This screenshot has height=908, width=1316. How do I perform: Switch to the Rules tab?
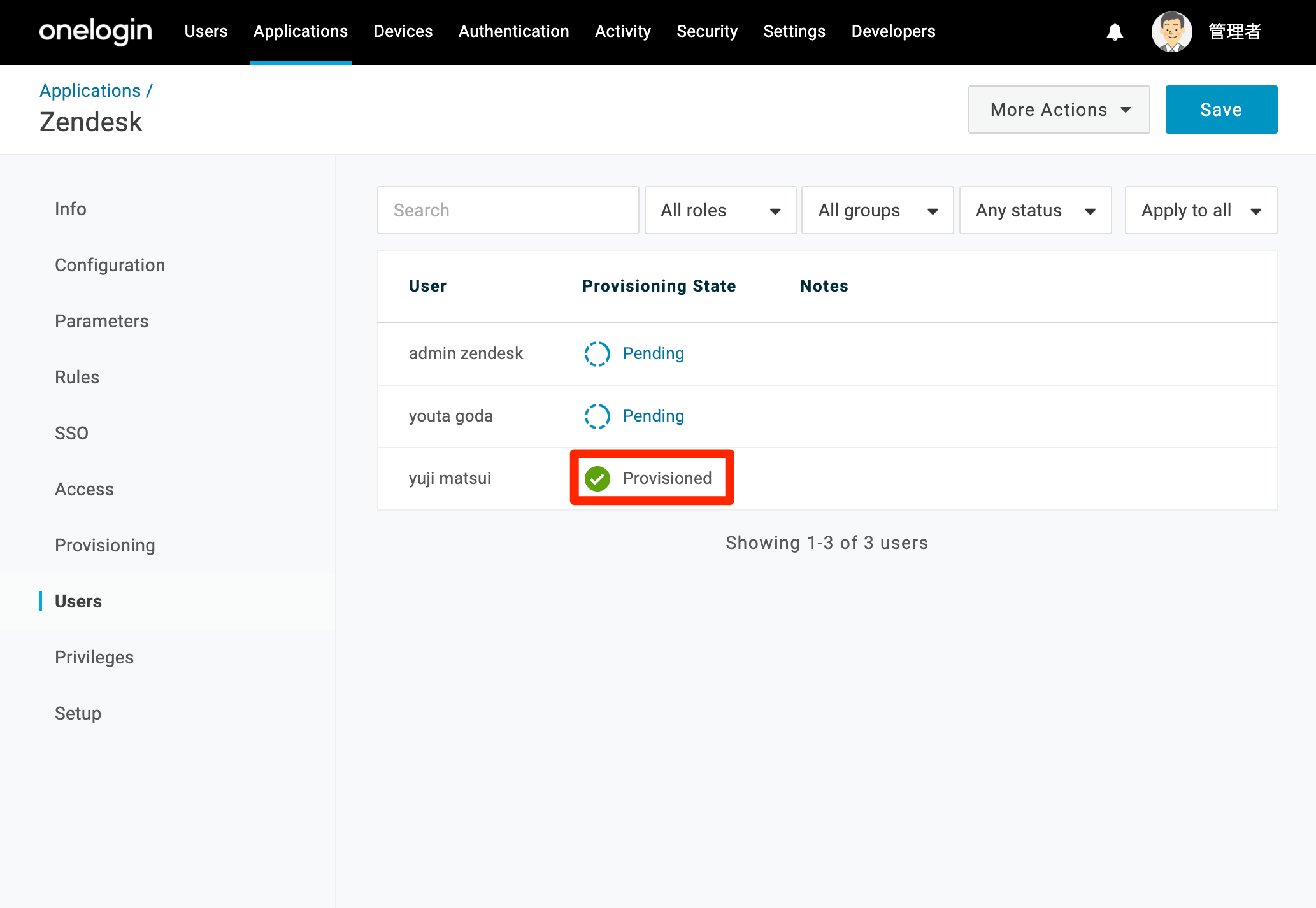pyautogui.click(x=77, y=377)
